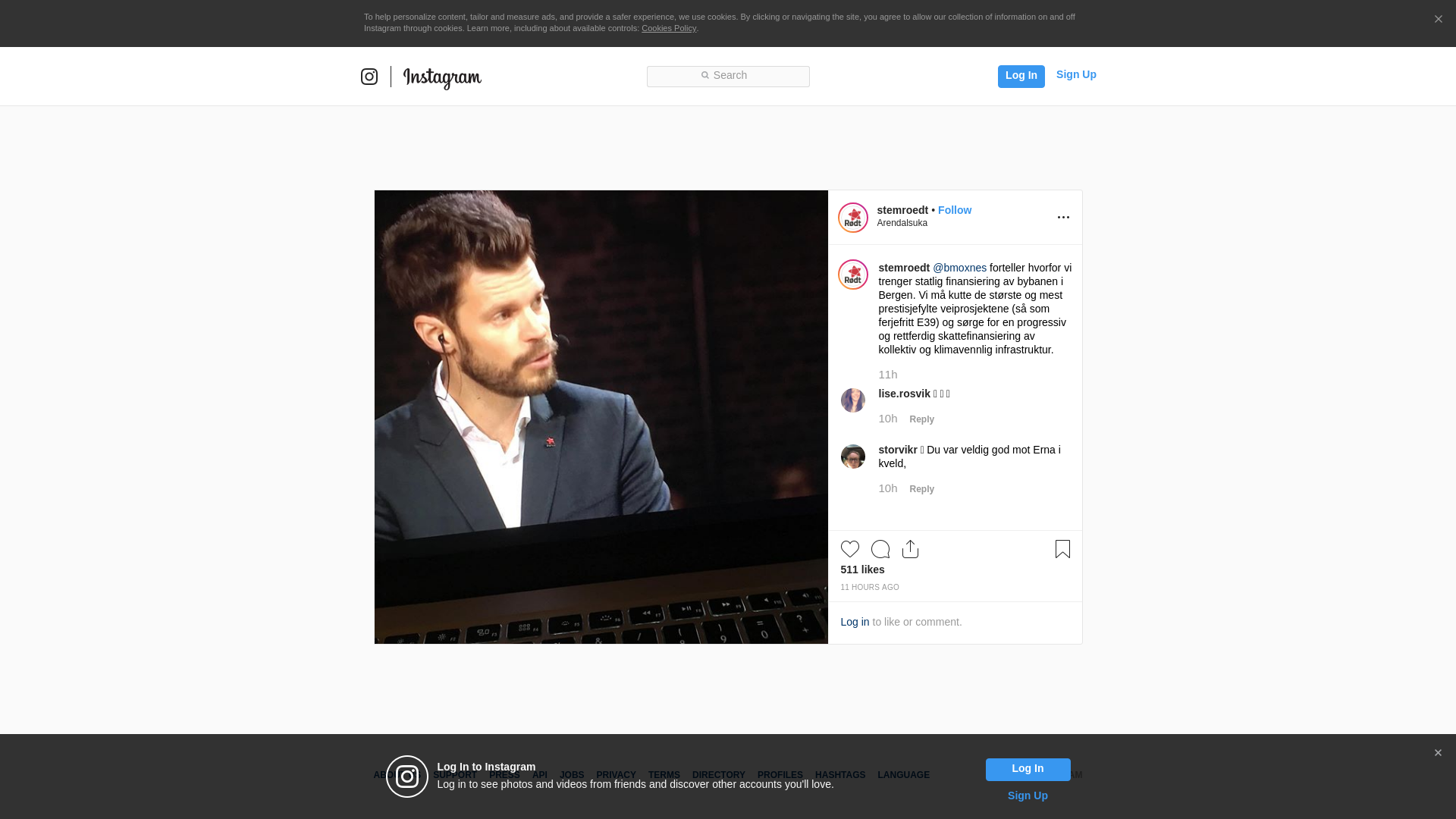Open the LANGUAGE footer selector
The image size is (1456, 819).
pos(904,775)
